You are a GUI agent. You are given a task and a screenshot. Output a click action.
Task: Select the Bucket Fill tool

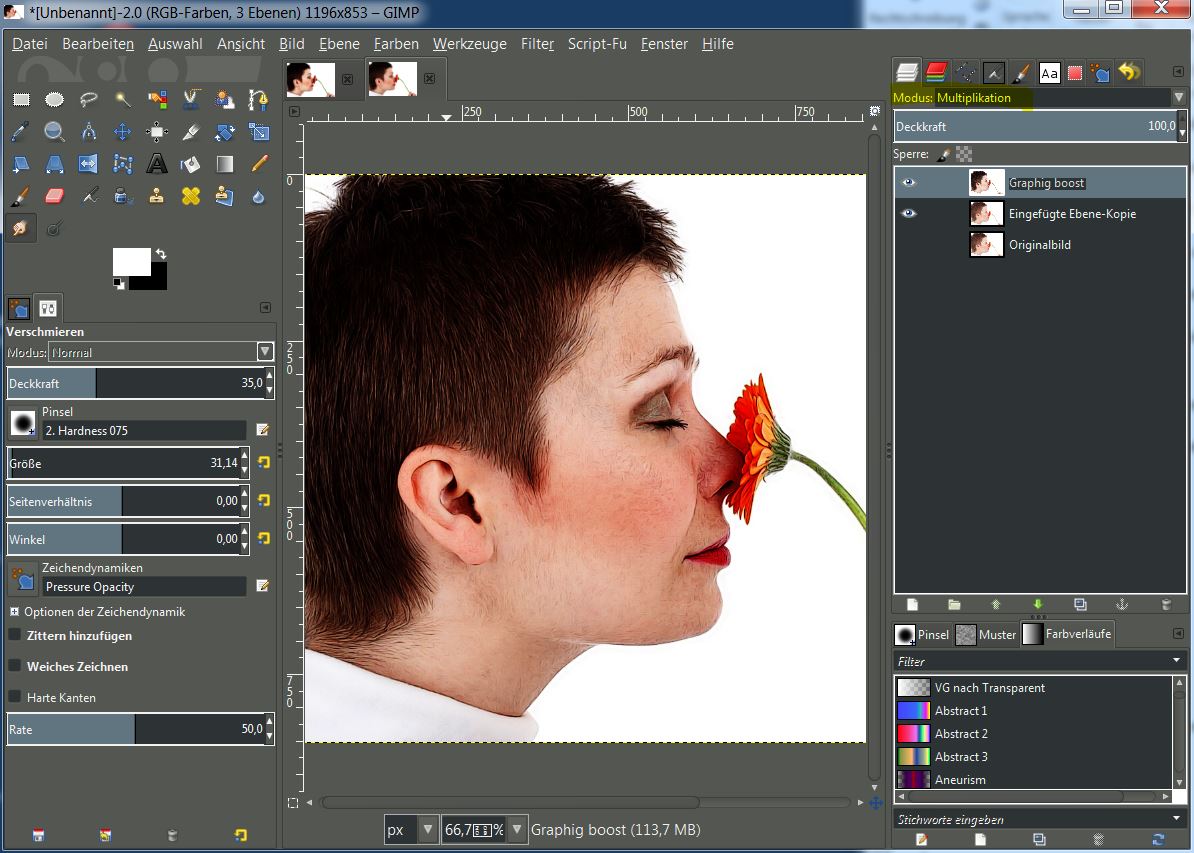(191, 164)
